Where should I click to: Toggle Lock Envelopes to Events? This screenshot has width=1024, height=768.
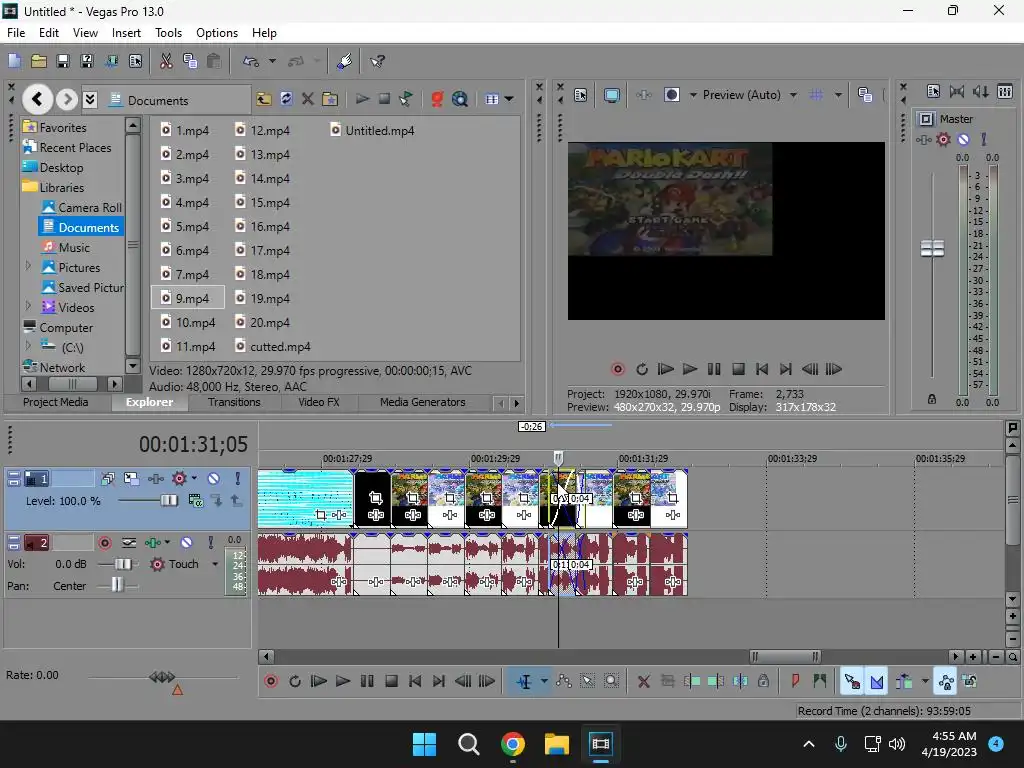tap(946, 681)
